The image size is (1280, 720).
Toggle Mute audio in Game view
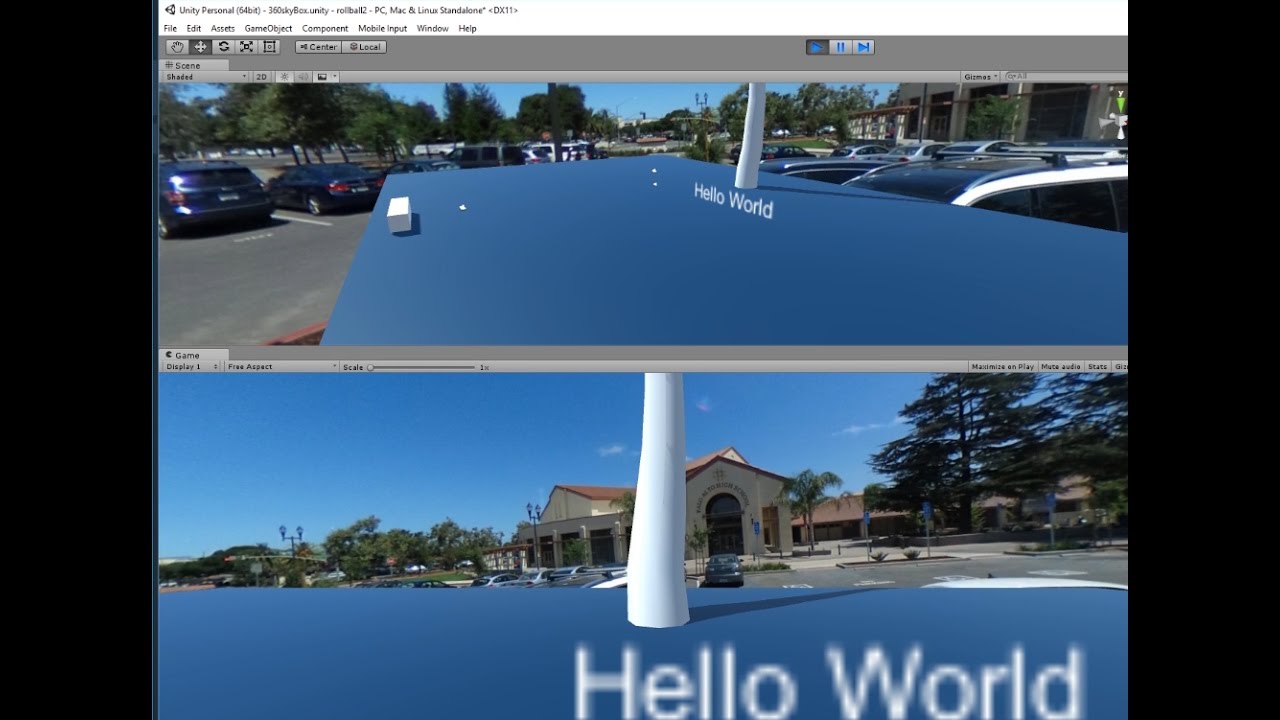click(1060, 367)
